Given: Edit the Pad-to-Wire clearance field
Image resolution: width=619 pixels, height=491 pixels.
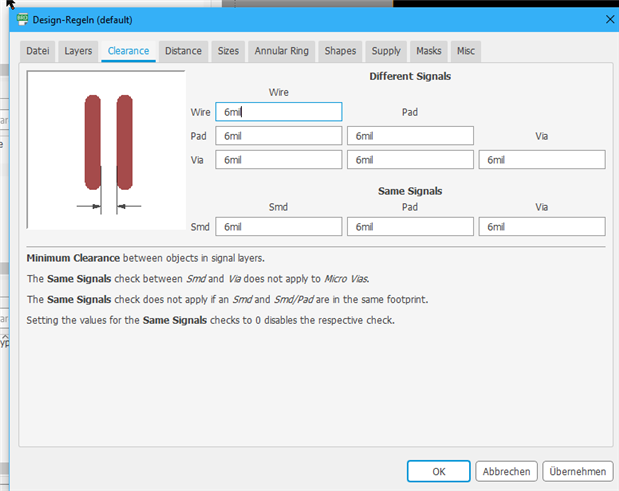Looking at the screenshot, I should [278, 136].
